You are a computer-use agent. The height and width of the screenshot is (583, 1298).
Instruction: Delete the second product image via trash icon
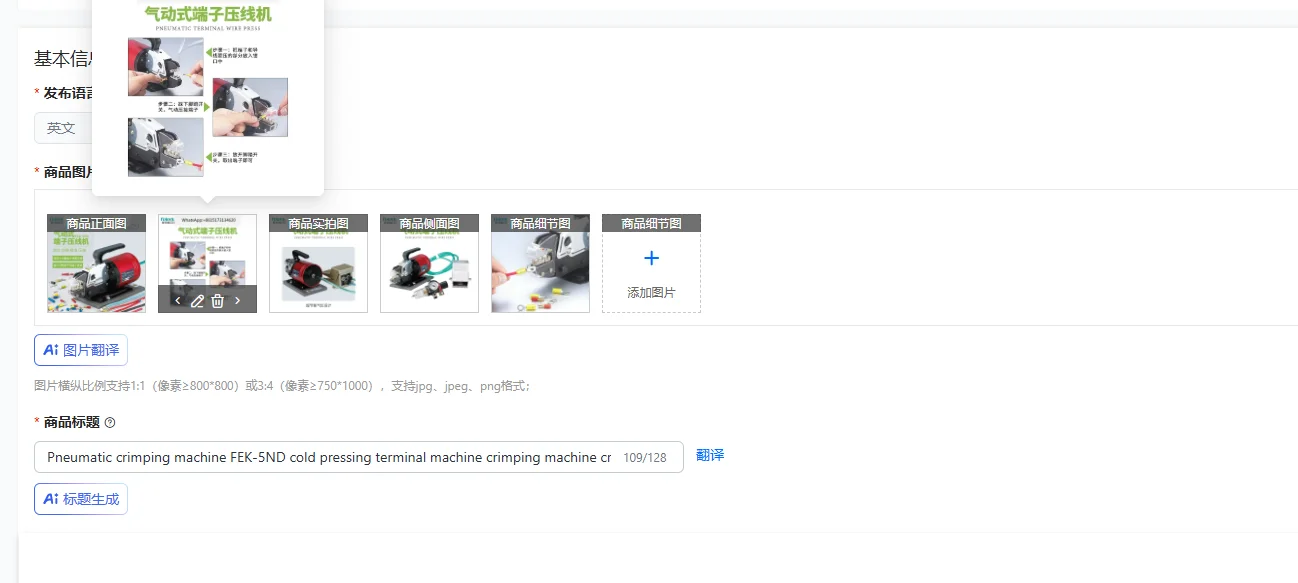217,301
